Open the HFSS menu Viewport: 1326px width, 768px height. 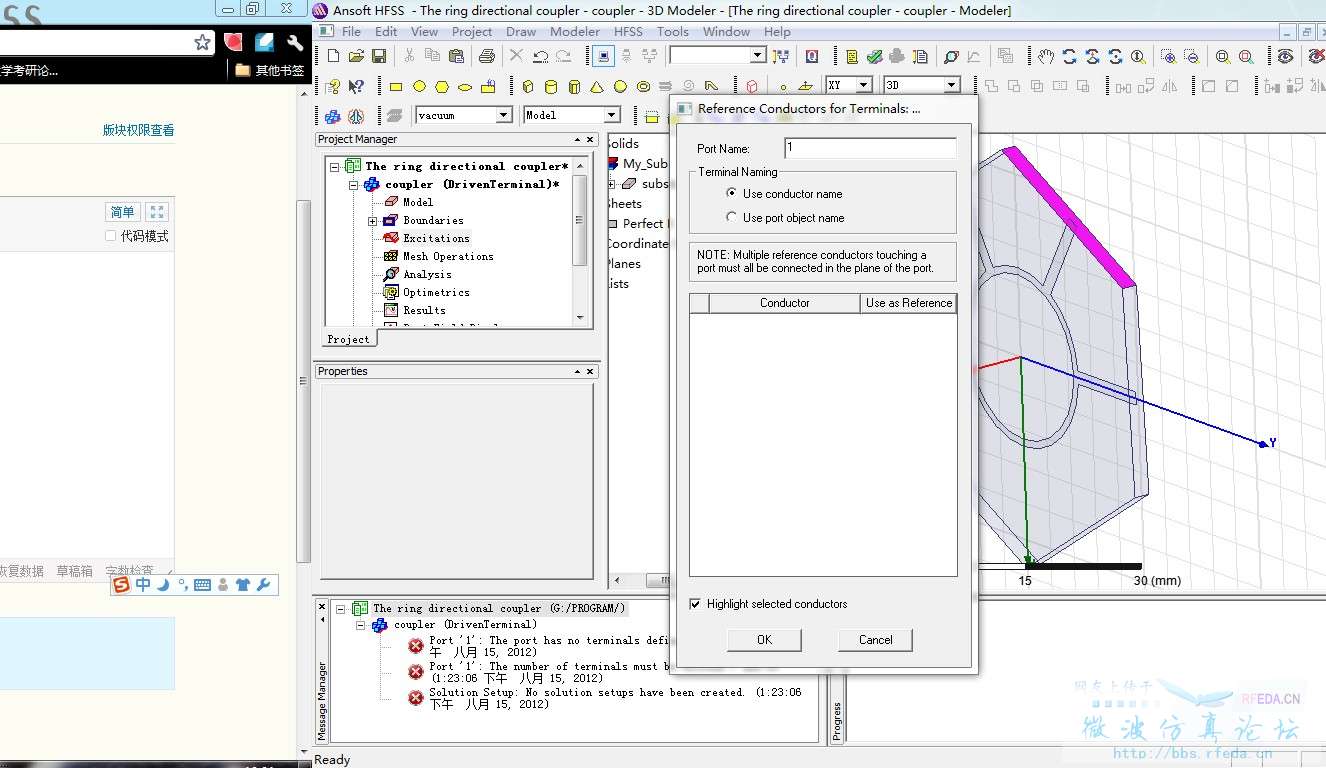(x=629, y=32)
